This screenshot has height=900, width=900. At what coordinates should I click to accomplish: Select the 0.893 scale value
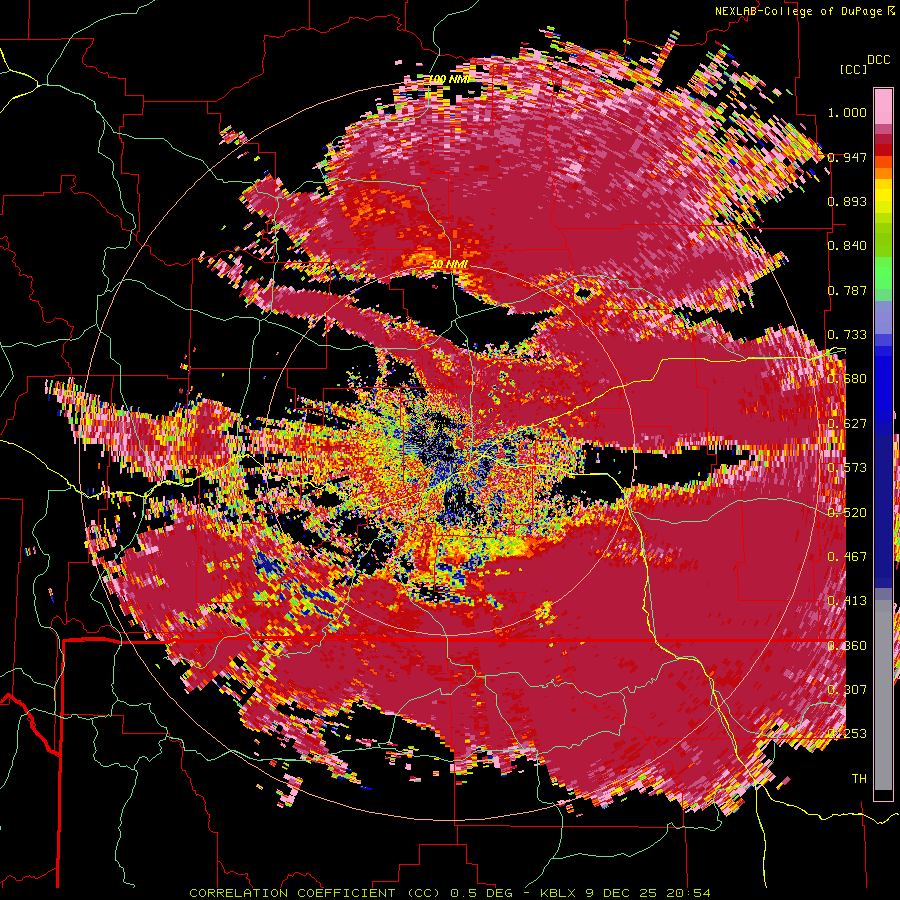coord(847,201)
